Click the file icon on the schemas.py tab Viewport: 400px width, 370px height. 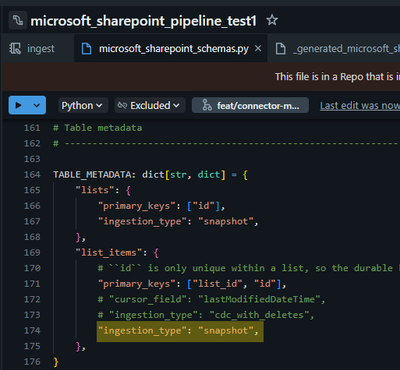[86, 49]
